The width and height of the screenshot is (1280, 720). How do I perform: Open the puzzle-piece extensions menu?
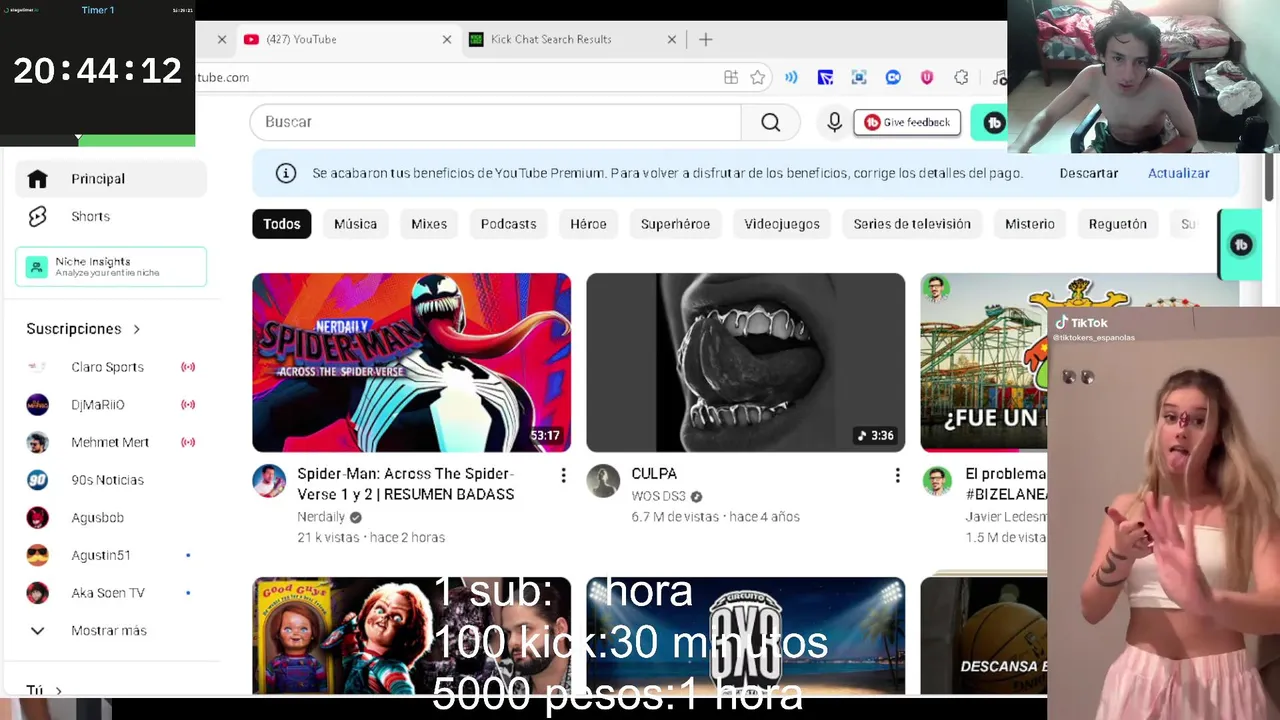(x=961, y=77)
